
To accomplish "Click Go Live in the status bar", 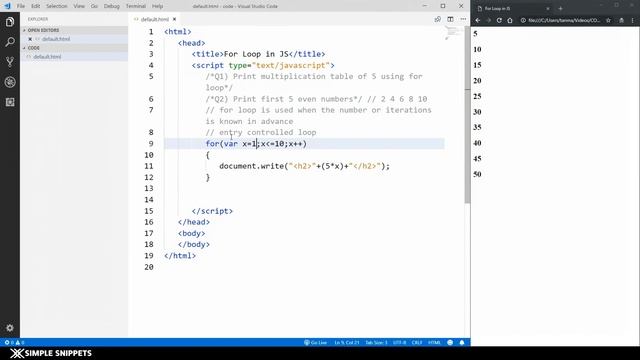I will 316,342.
